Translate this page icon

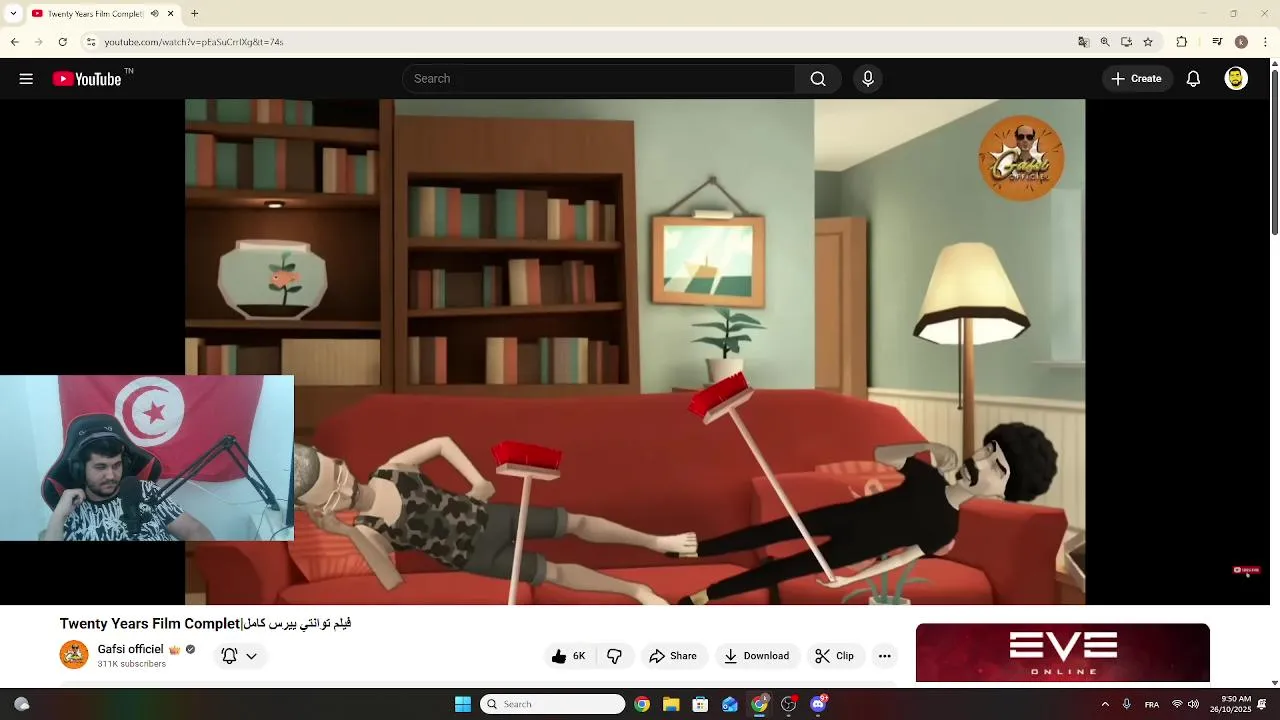pyautogui.click(x=1083, y=42)
